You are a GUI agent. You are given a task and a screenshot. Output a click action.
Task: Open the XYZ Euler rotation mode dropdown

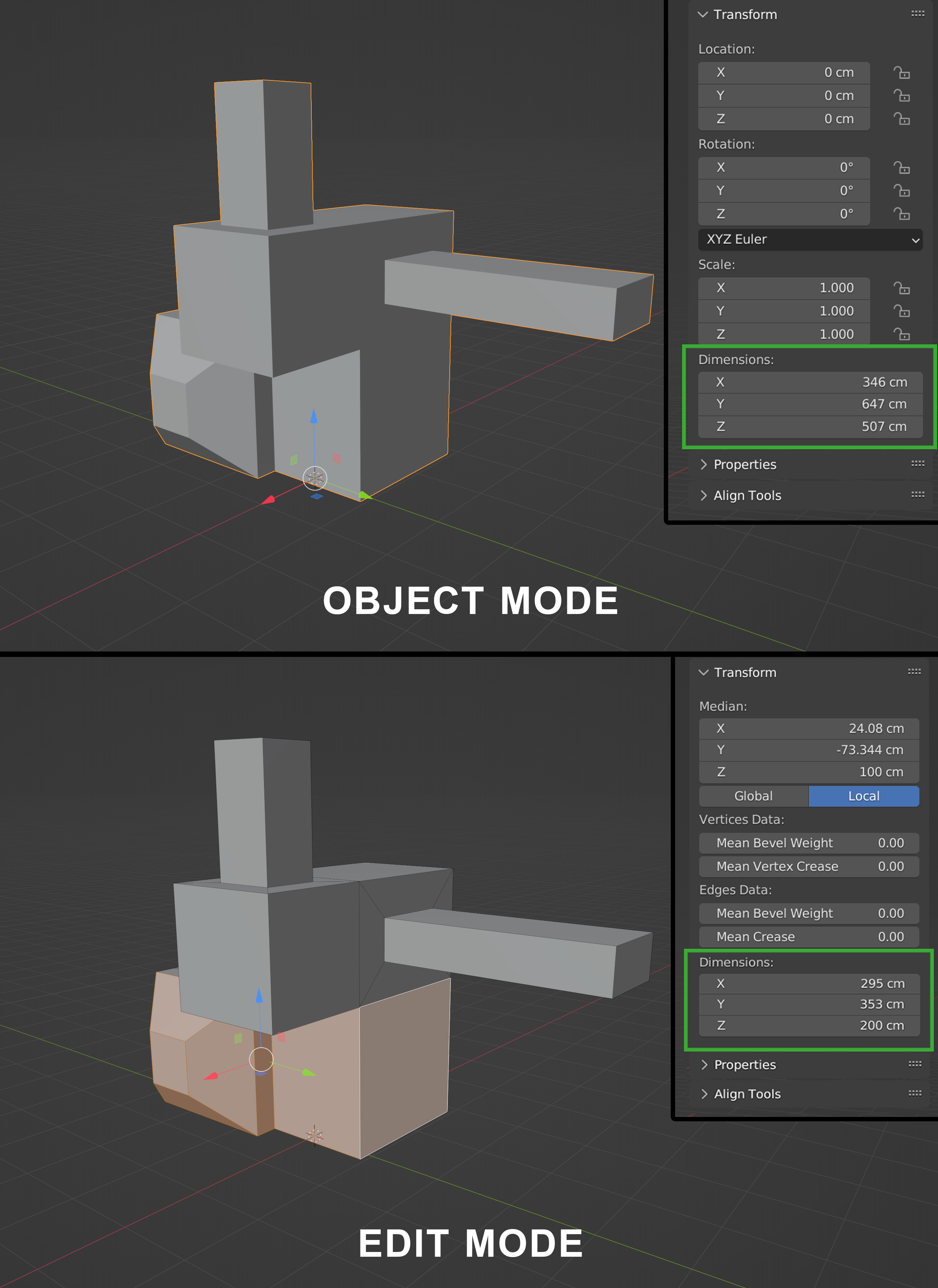pos(810,239)
